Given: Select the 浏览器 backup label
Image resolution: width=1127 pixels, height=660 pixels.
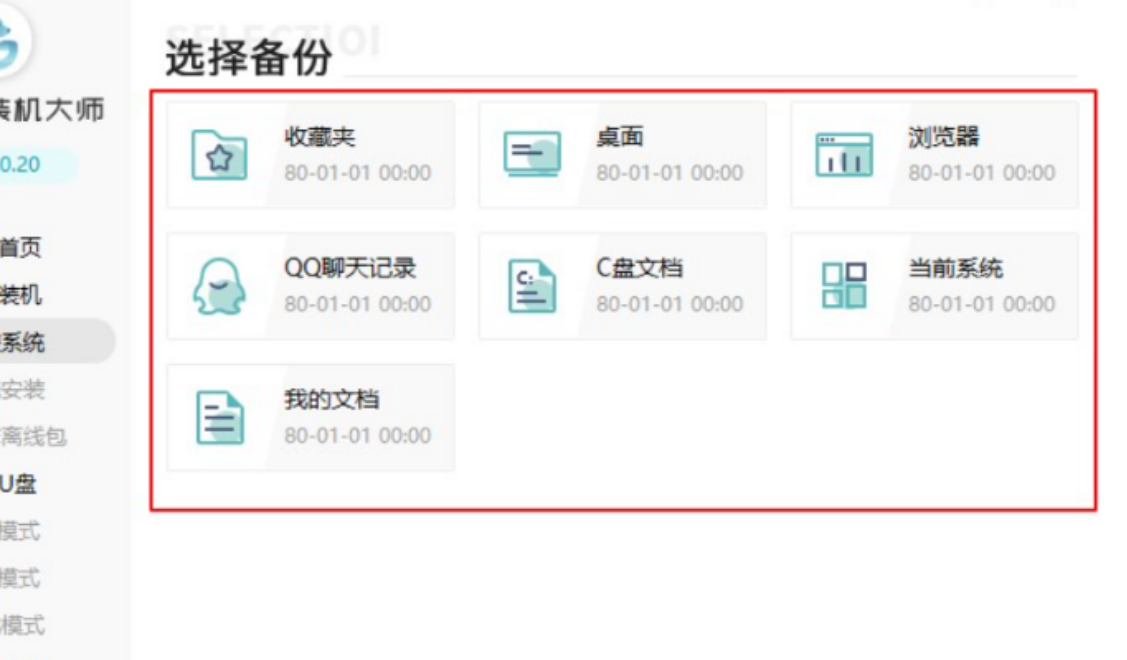Looking at the screenshot, I should (944, 137).
